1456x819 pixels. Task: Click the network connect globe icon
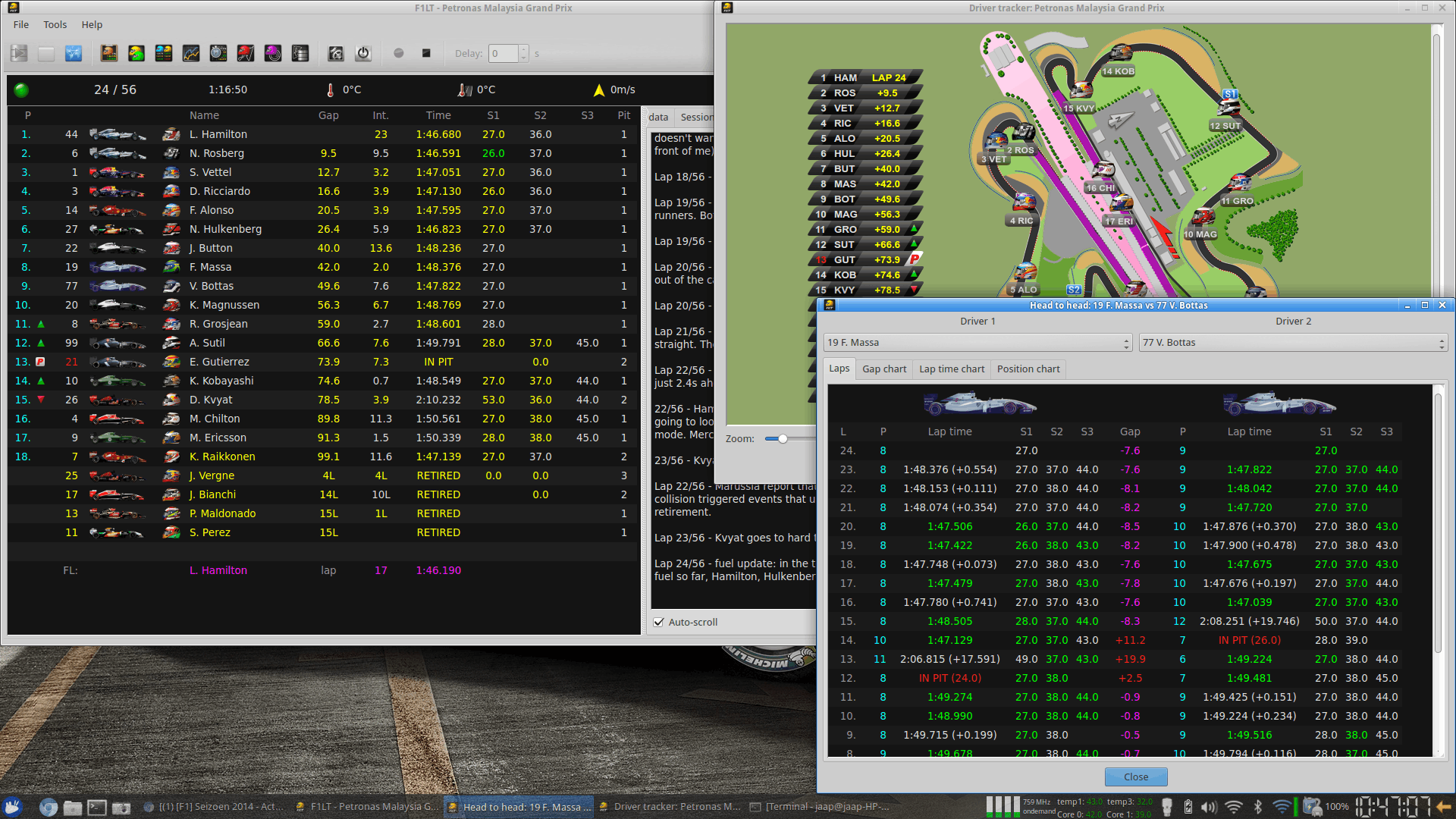click(74, 53)
